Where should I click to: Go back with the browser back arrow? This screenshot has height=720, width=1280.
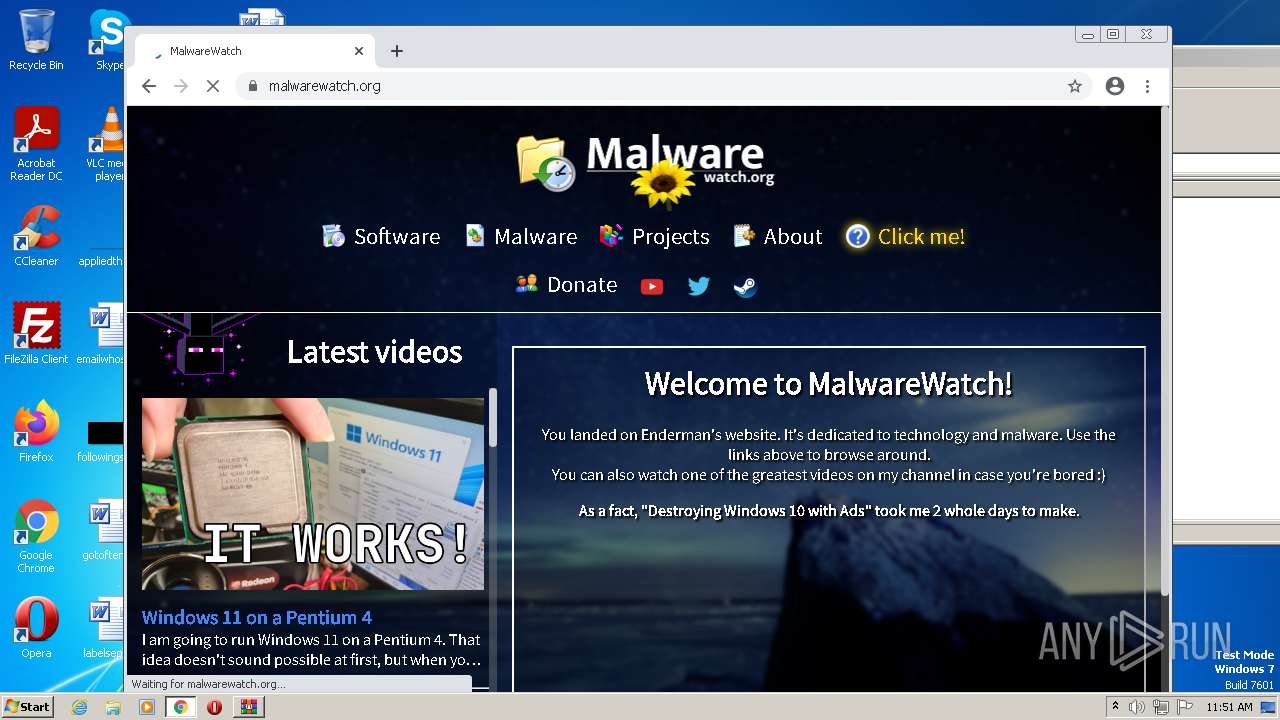(x=149, y=86)
